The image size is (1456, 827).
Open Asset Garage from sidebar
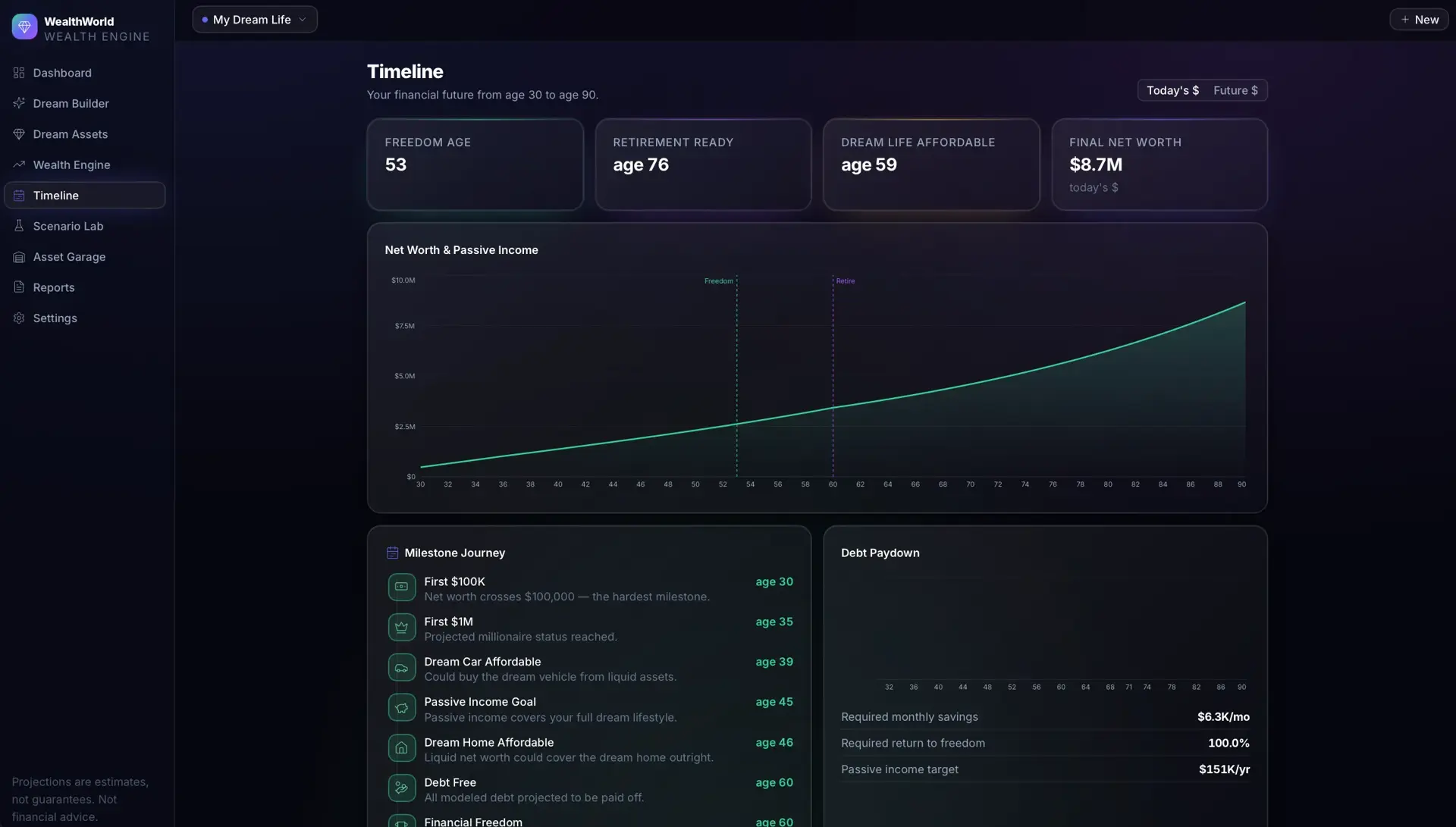(84, 257)
